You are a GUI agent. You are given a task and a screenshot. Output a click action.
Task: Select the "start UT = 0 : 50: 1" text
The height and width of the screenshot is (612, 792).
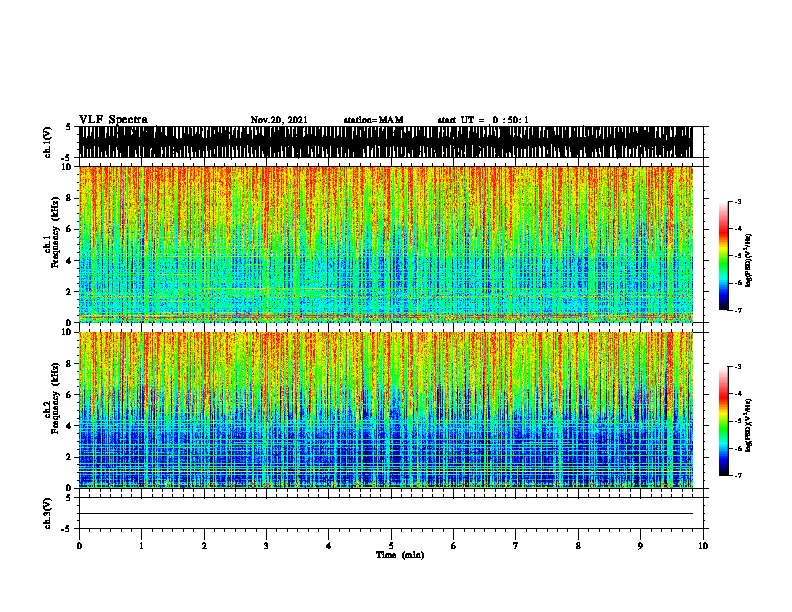[x=483, y=120]
